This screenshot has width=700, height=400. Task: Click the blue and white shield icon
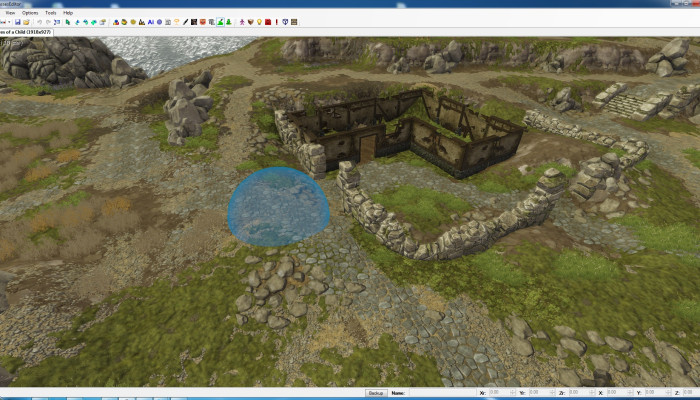[285, 22]
